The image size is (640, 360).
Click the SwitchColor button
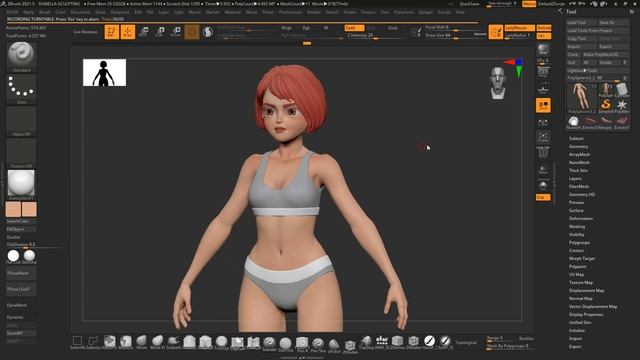pos(21,221)
